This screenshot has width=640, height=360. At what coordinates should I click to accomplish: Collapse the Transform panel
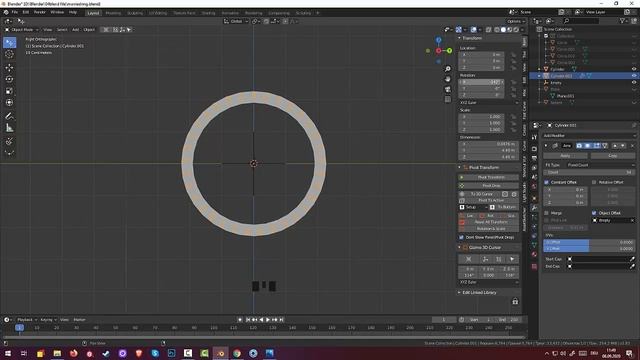coord(459,38)
